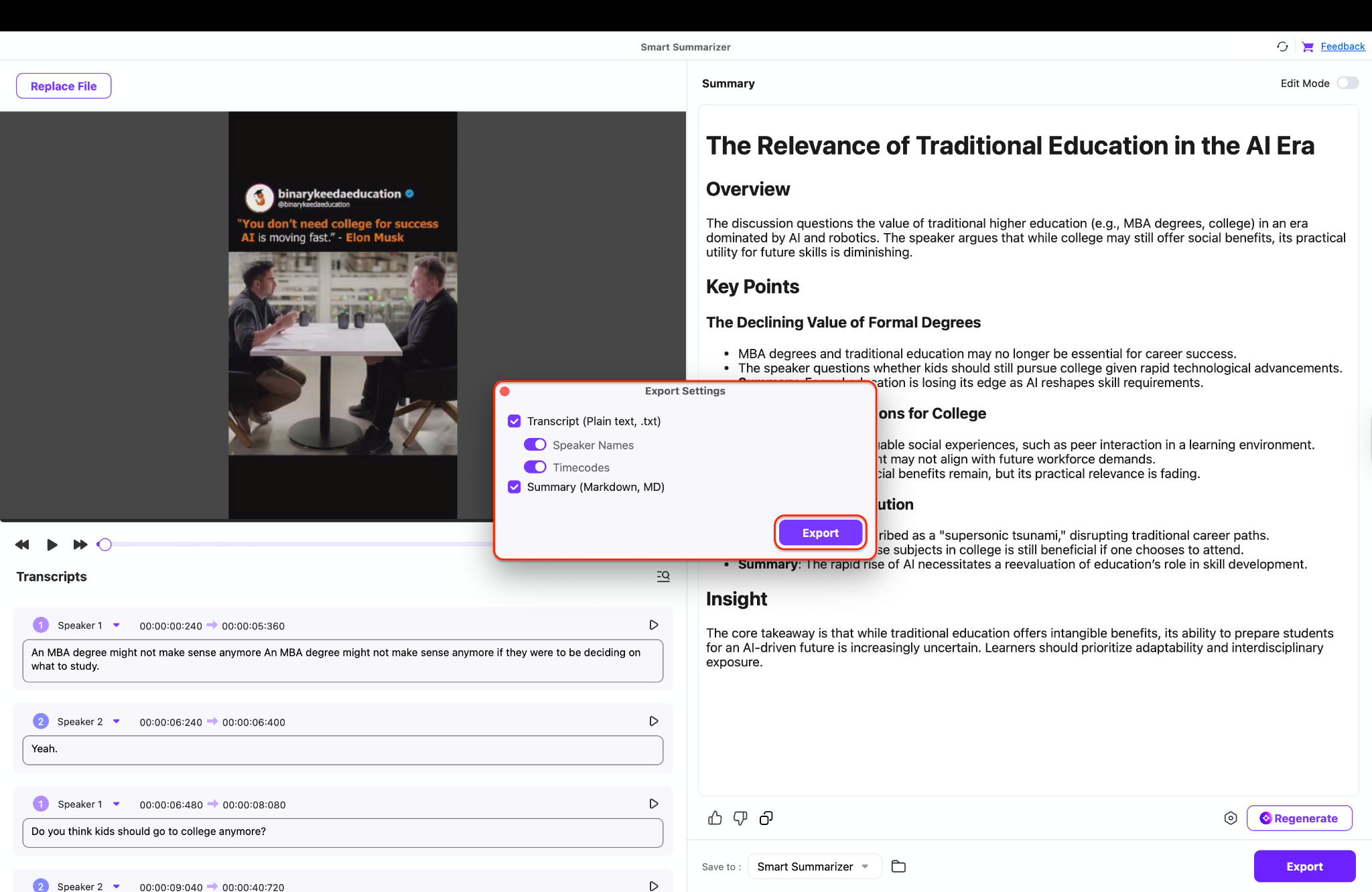The image size is (1372, 892).
Task: Click the transcript search icon
Action: tap(663, 577)
